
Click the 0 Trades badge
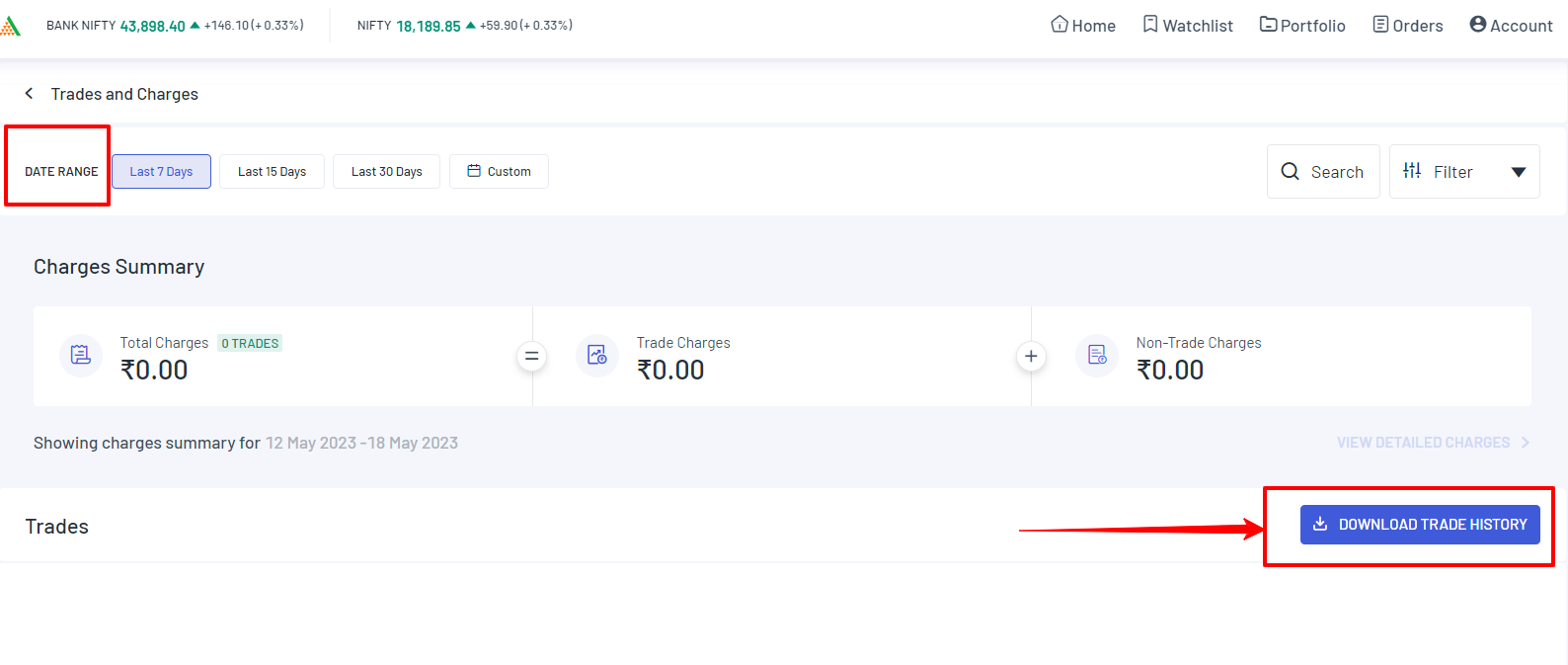click(x=250, y=344)
